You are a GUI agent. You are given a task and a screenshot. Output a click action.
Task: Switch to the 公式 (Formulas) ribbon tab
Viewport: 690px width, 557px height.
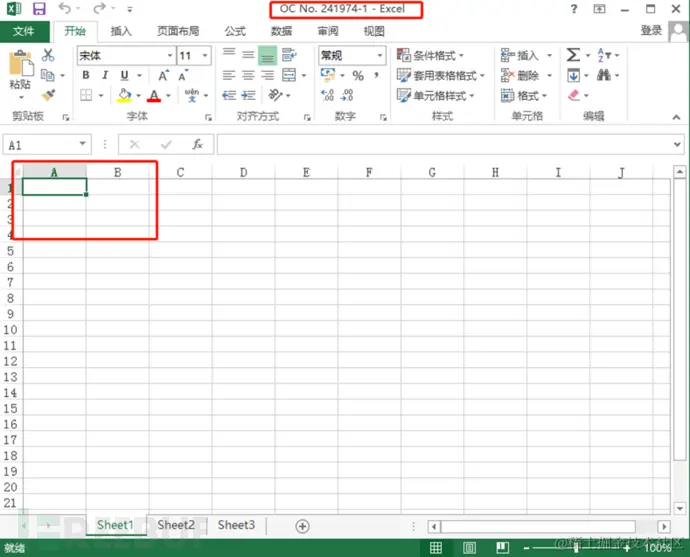click(x=235, y=31)
